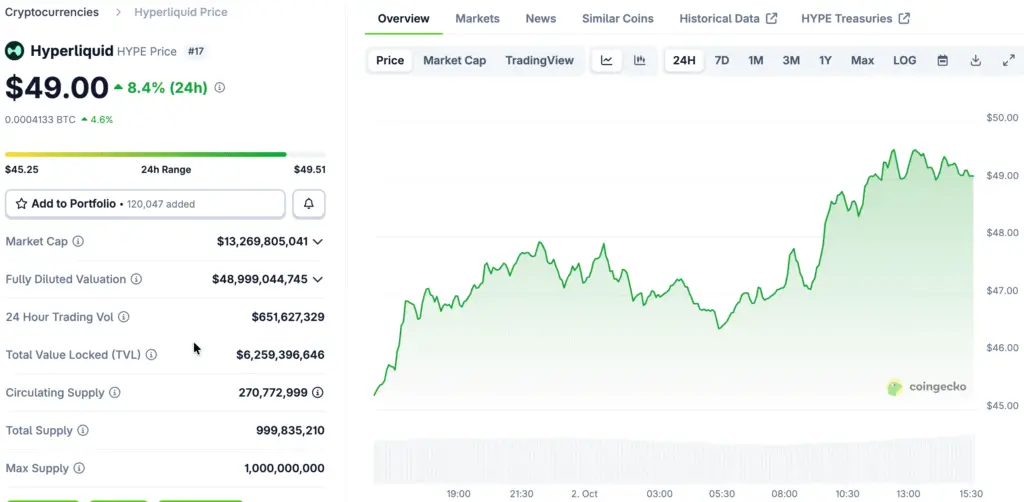Open the Markets tab
This screenshot has width=1024, height=502.
tap(477, 19)
